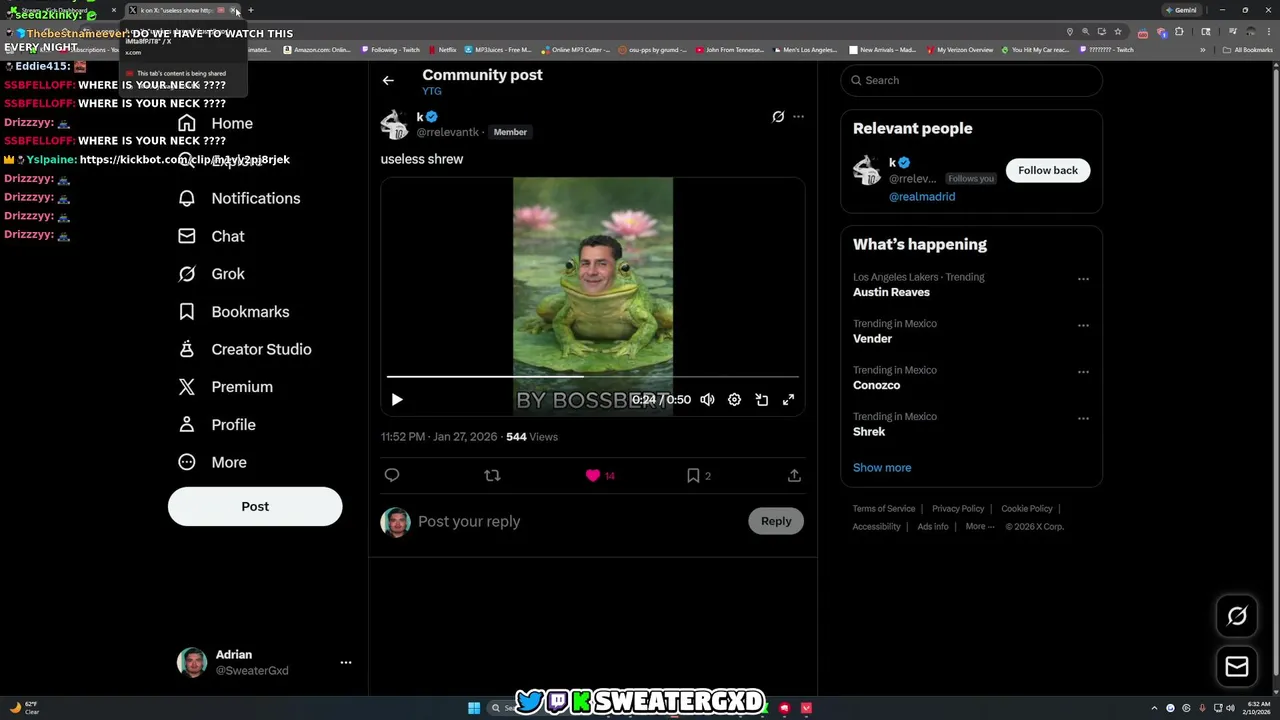Click the Notifications bell icon

(187, 198)
